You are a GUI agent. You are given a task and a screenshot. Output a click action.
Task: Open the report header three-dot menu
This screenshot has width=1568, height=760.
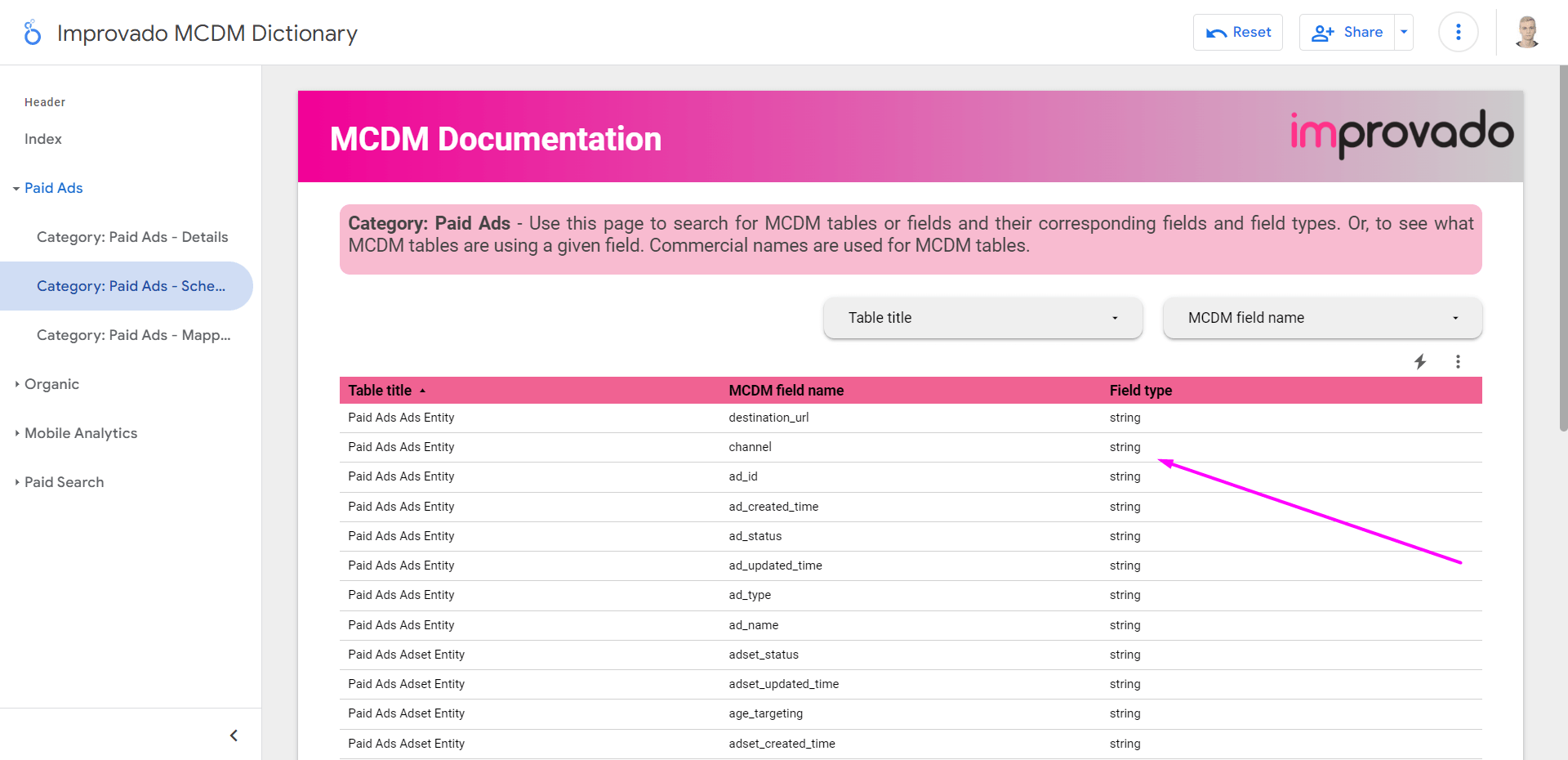pyautogui.click(x=1458, y=32)
